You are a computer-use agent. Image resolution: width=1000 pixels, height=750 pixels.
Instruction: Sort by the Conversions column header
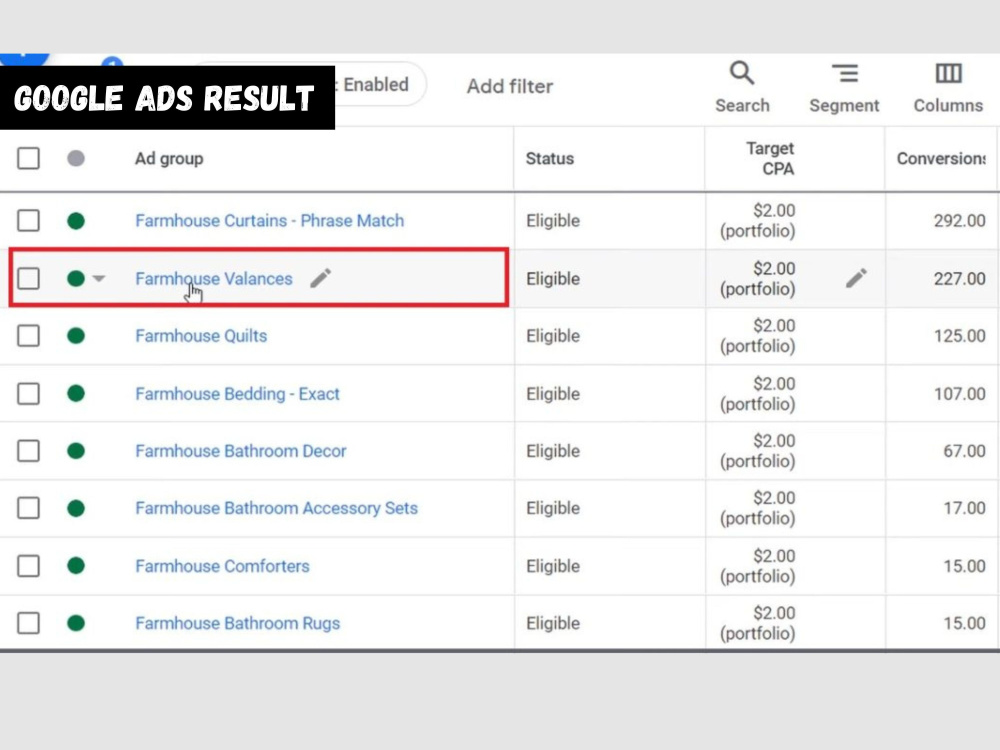tap(941, 158)
